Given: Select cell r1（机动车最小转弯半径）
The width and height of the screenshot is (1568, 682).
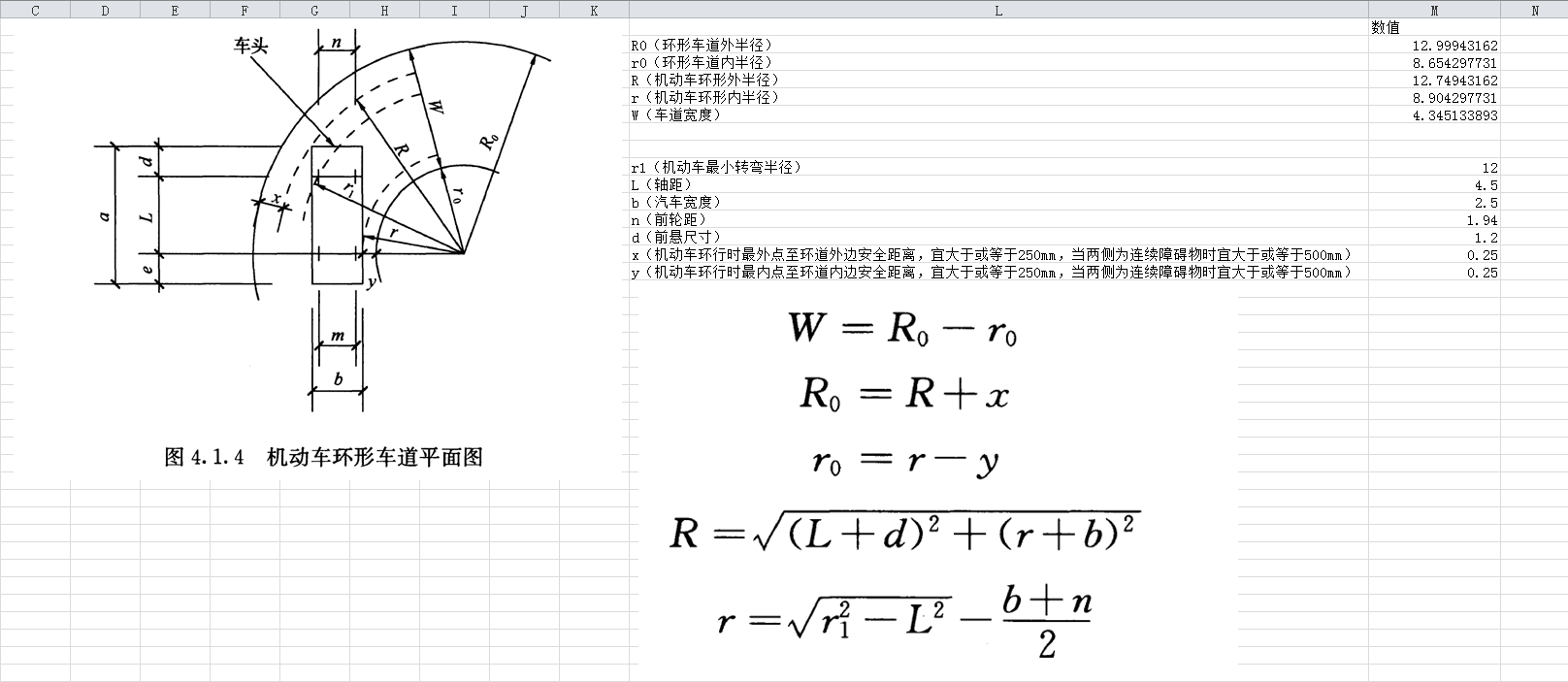Looking at the screenshot, I should 998,168.
